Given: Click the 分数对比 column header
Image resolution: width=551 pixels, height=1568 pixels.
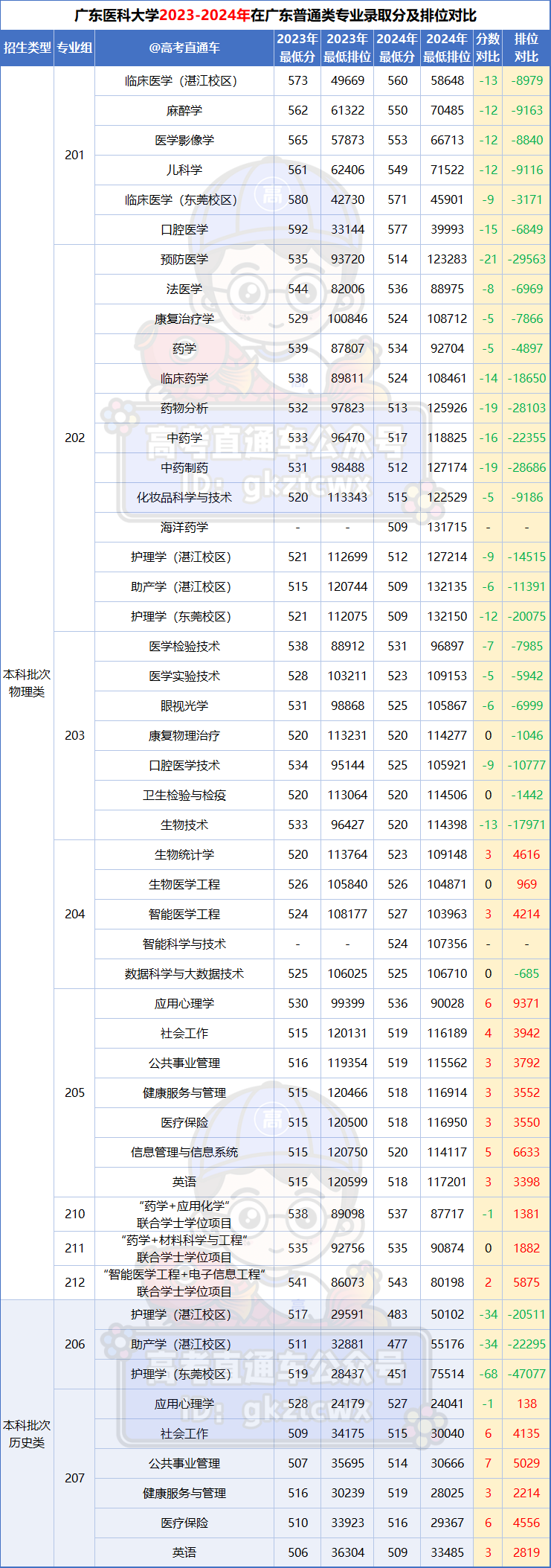Looking at the screenshot, I should [488, 48].
